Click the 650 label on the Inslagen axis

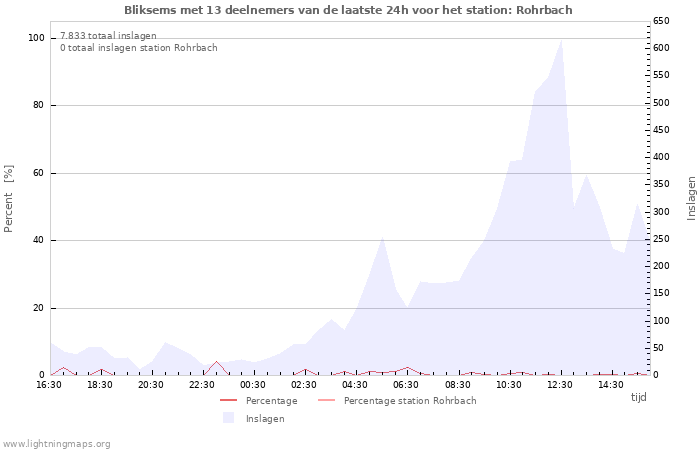tap(660, 21)
